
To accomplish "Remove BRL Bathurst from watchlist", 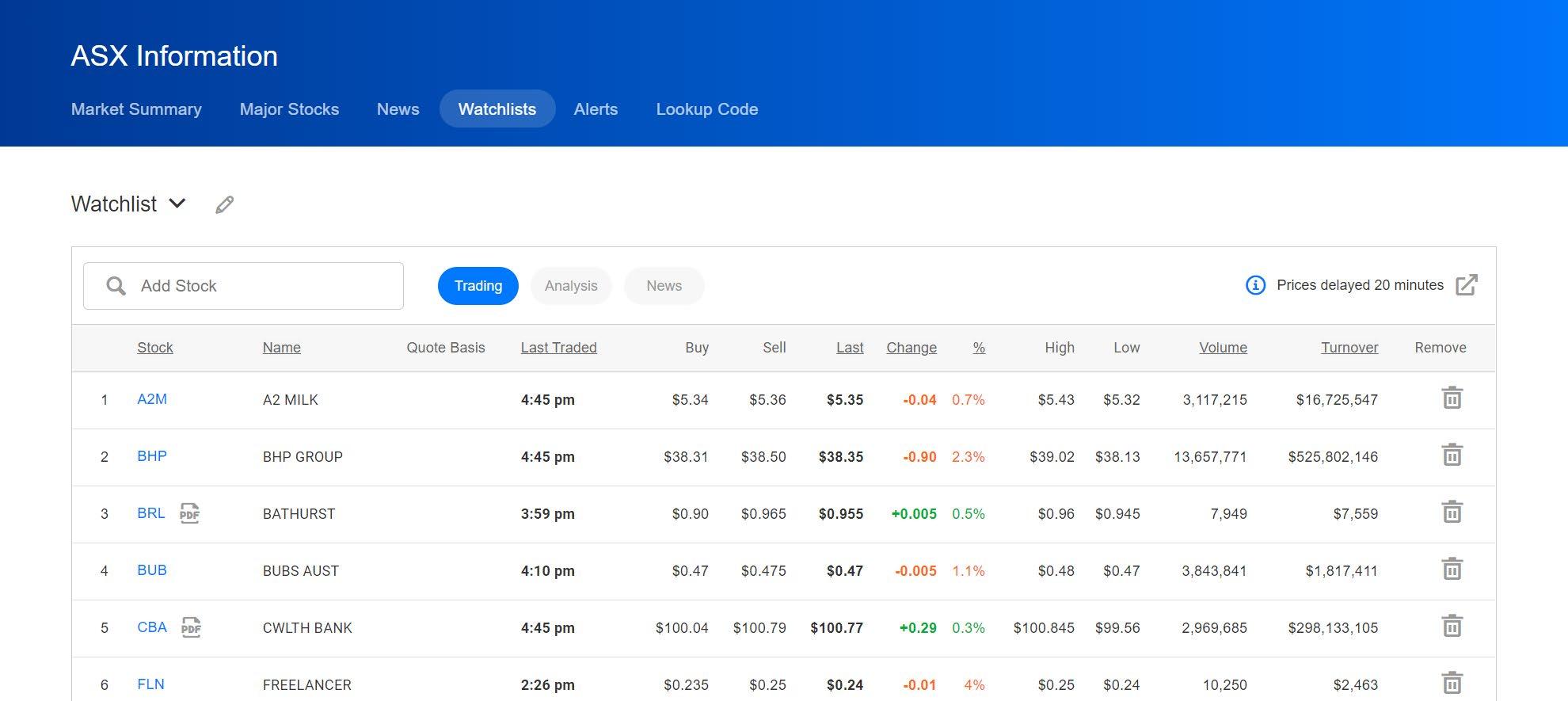I will click(x=1452, y=512).
